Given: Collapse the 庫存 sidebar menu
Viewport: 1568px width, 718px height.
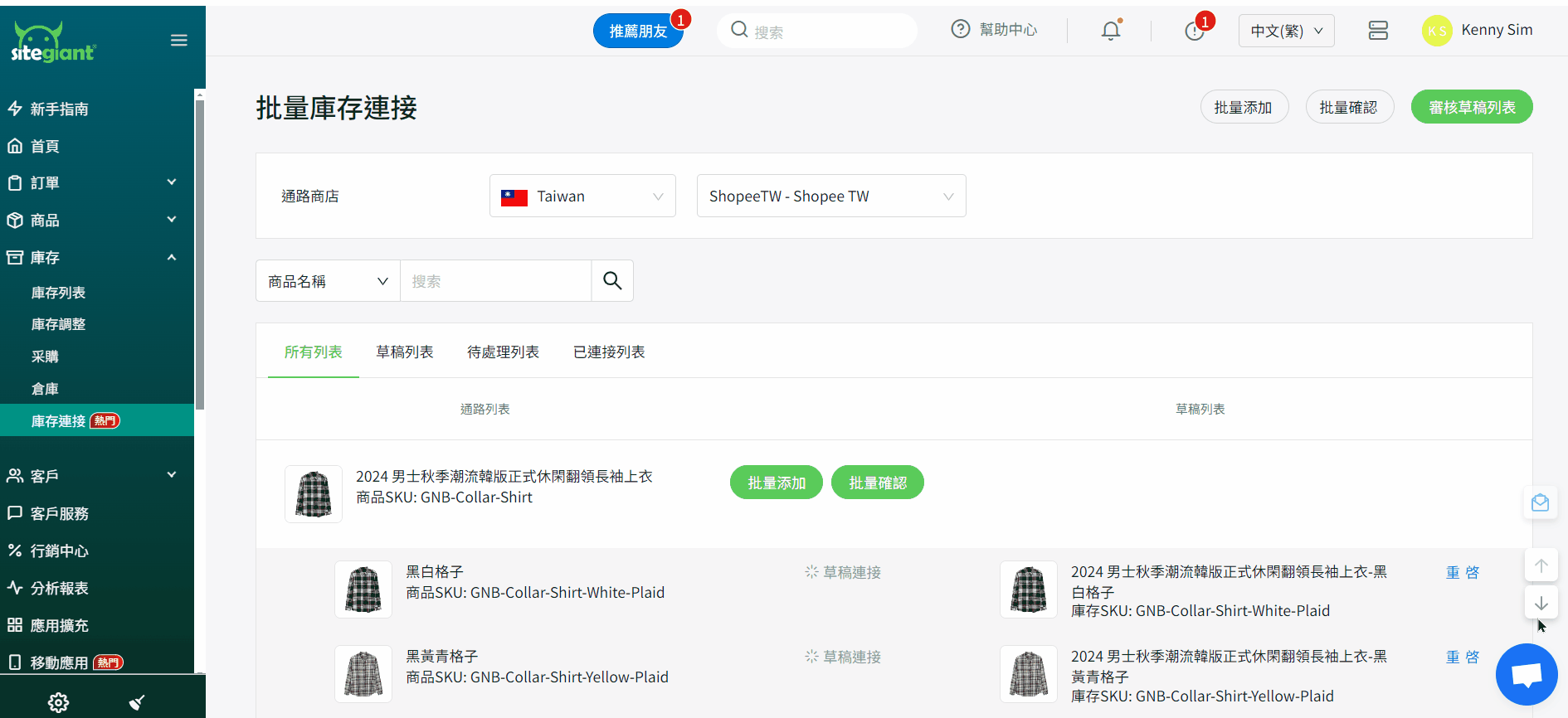Looking at the screenshot, I should (x=97, y=257).
